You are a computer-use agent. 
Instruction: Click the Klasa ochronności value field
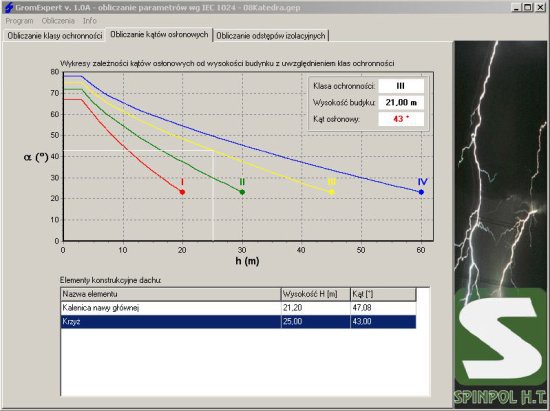(401, 86)
